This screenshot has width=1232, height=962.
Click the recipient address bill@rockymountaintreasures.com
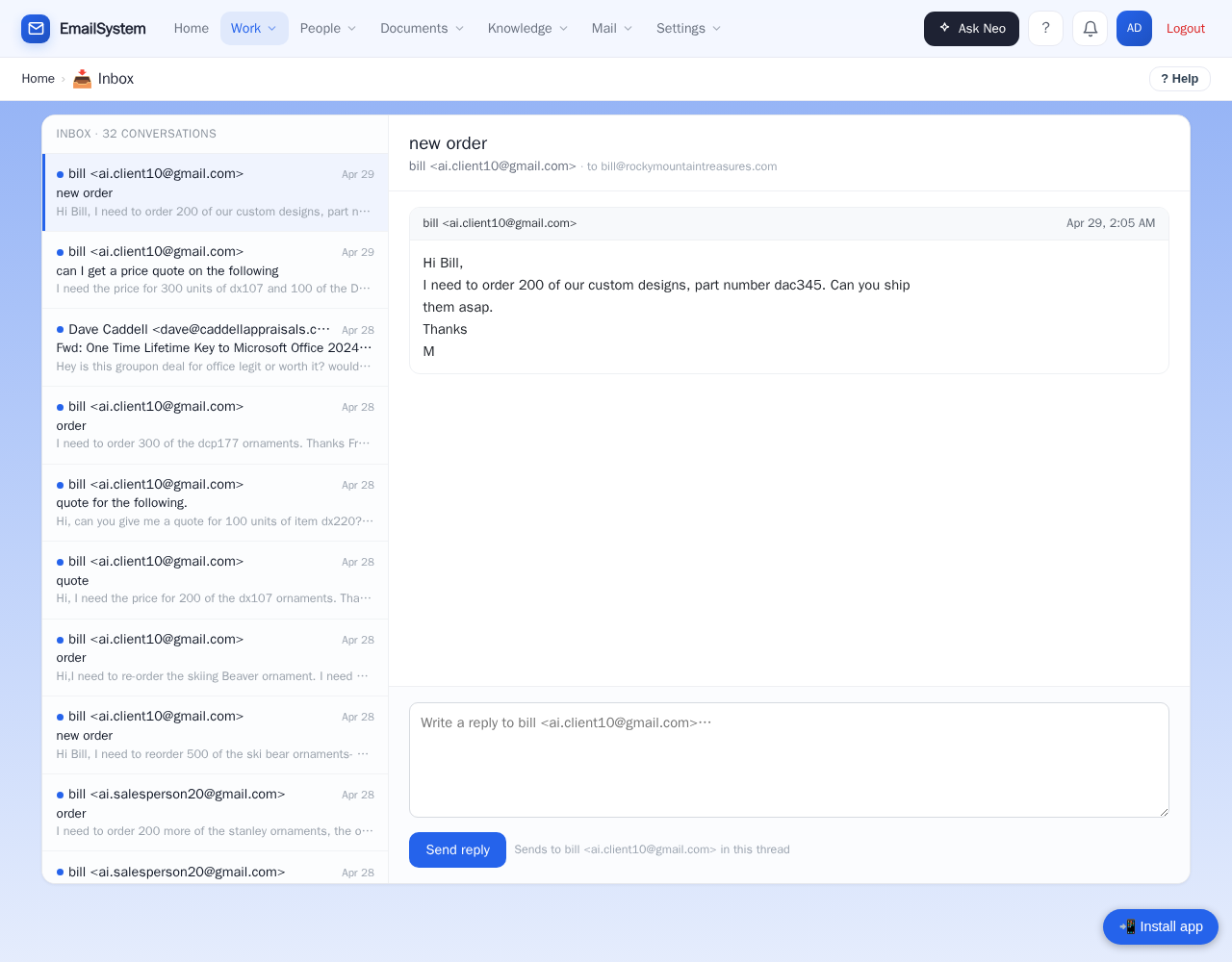pyautogui.click(x=689, y=166)
